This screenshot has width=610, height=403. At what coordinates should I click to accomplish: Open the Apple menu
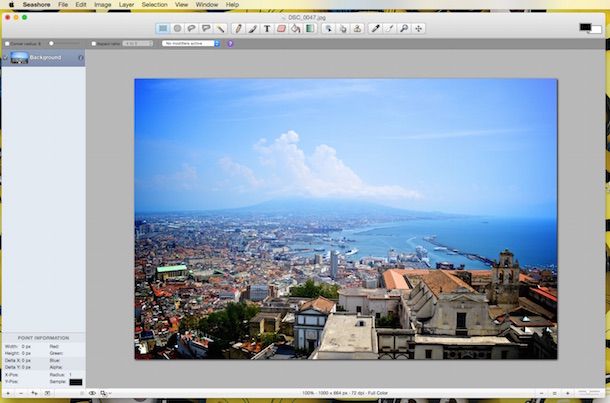pyautogui.click(x=11, y=5)
